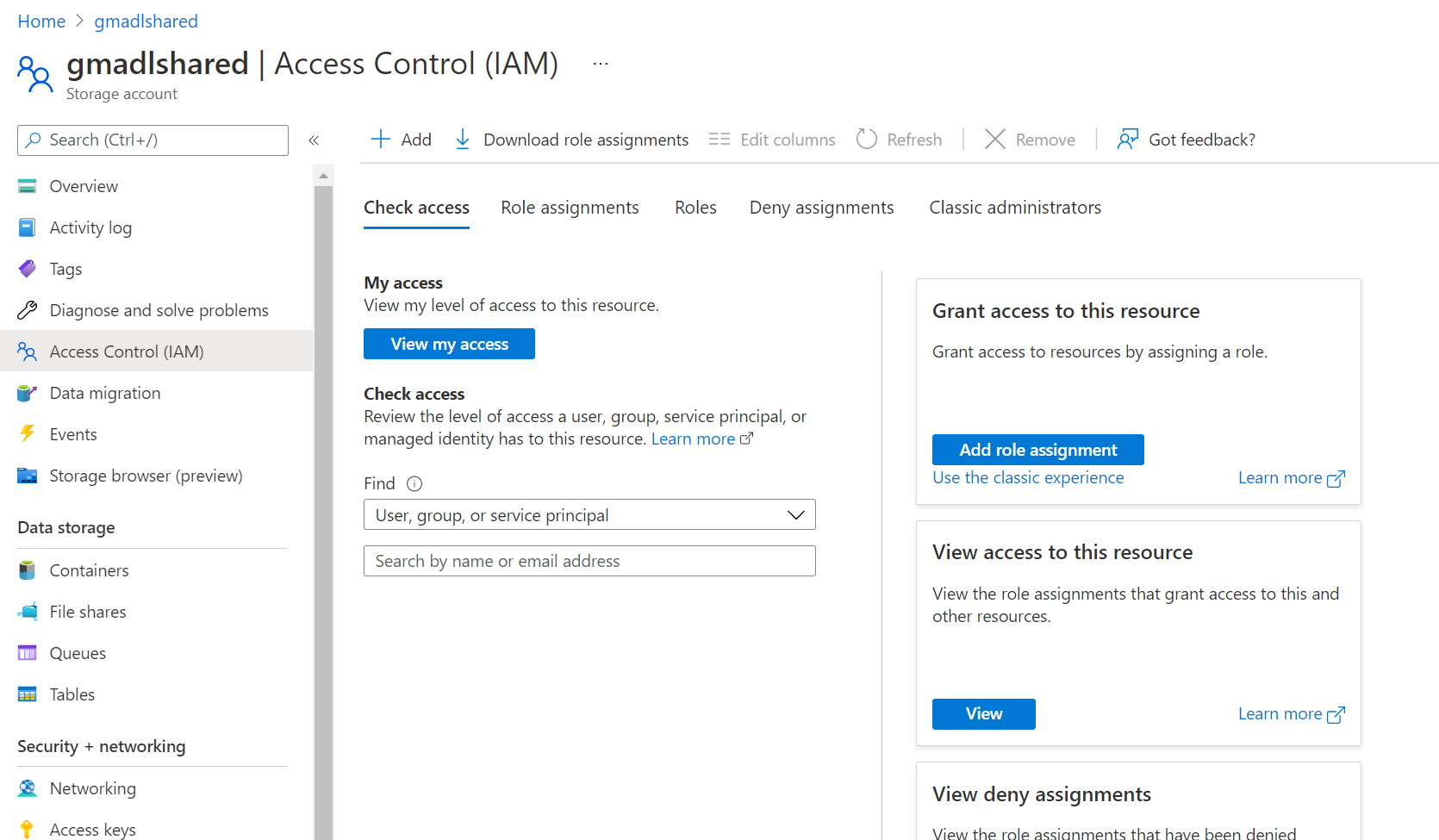Click the sidebar scrollbar thumb
1439x840 pixels.
(x=323, y=513)
